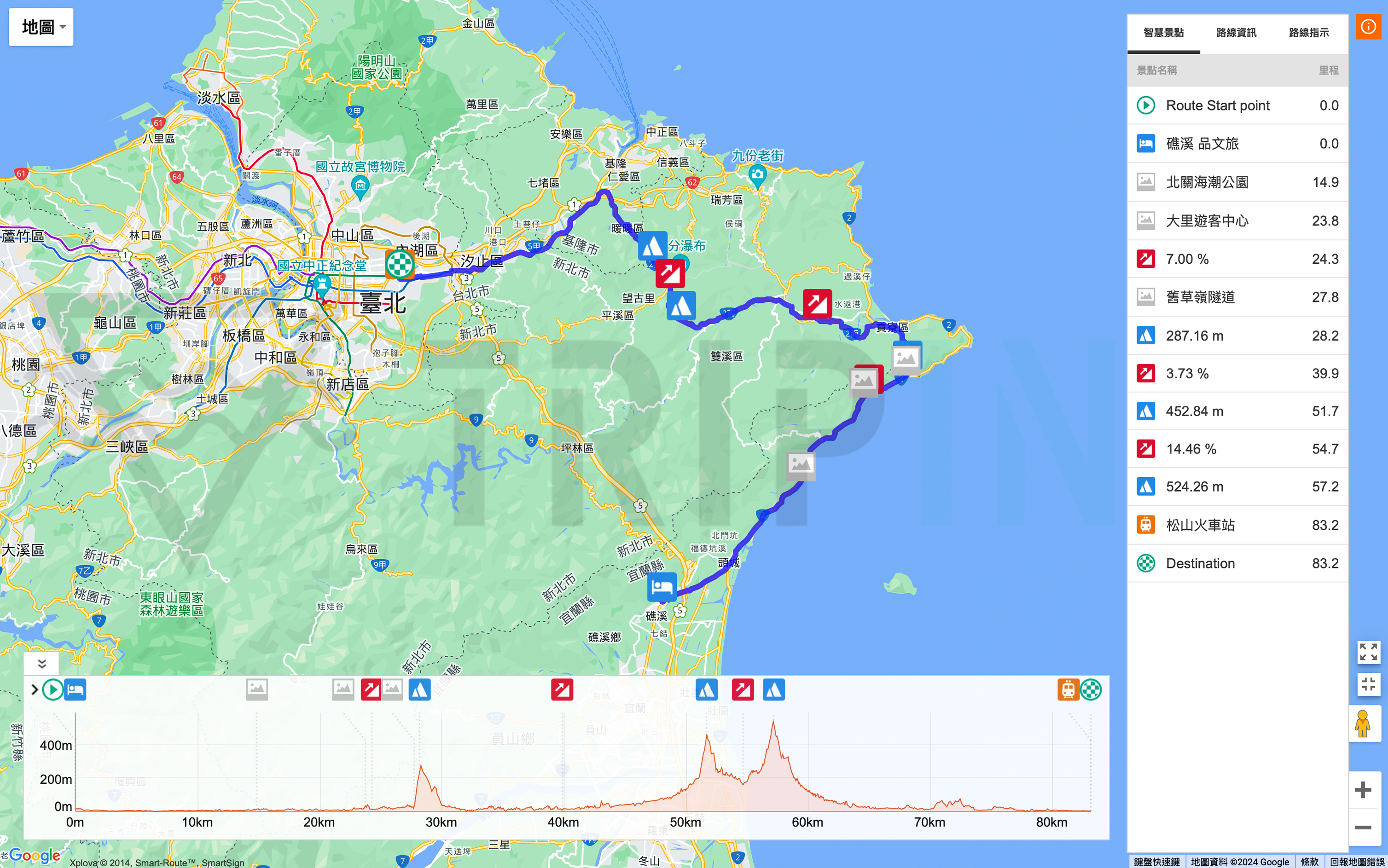The image size is (1388, 868).
Task: Click the bed icon beside 礁溪 品文旅
Action: 1146,144
